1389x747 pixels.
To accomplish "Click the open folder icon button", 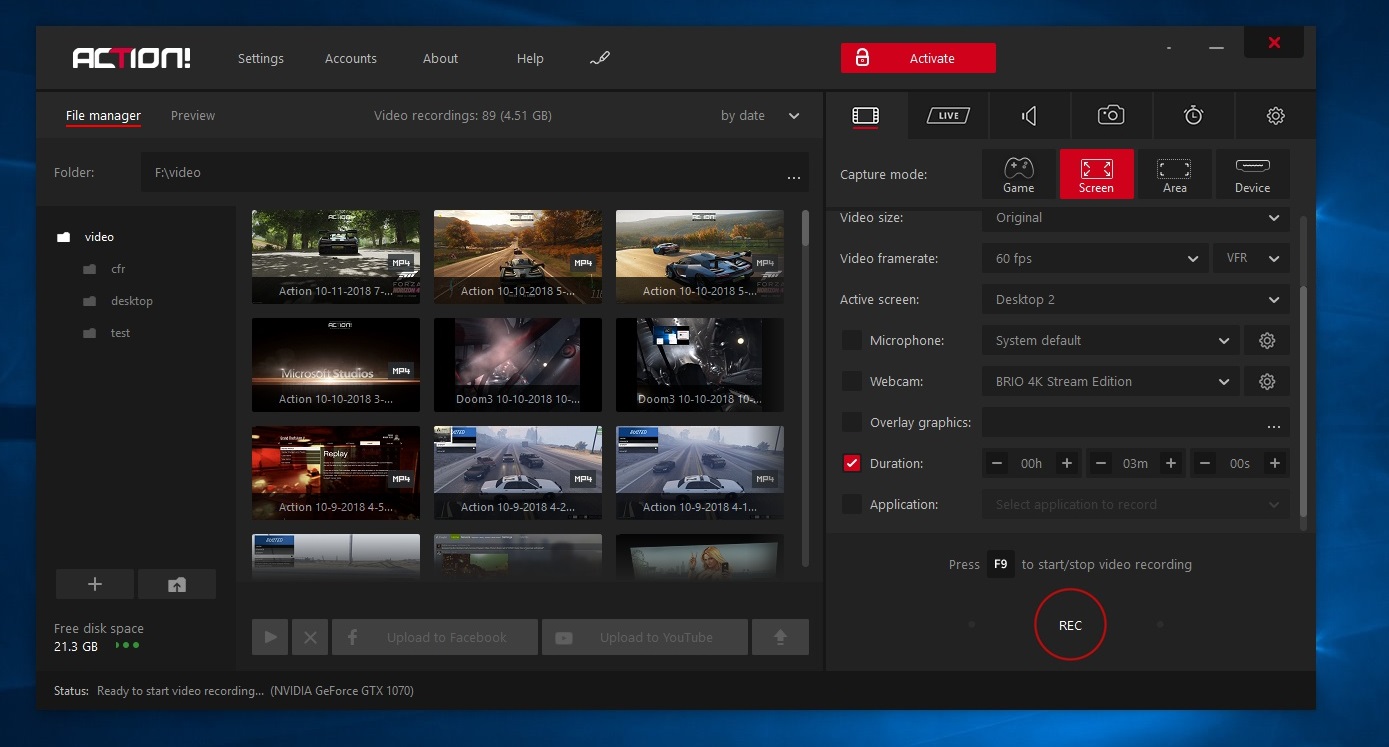I will click(x=177, y=584).
